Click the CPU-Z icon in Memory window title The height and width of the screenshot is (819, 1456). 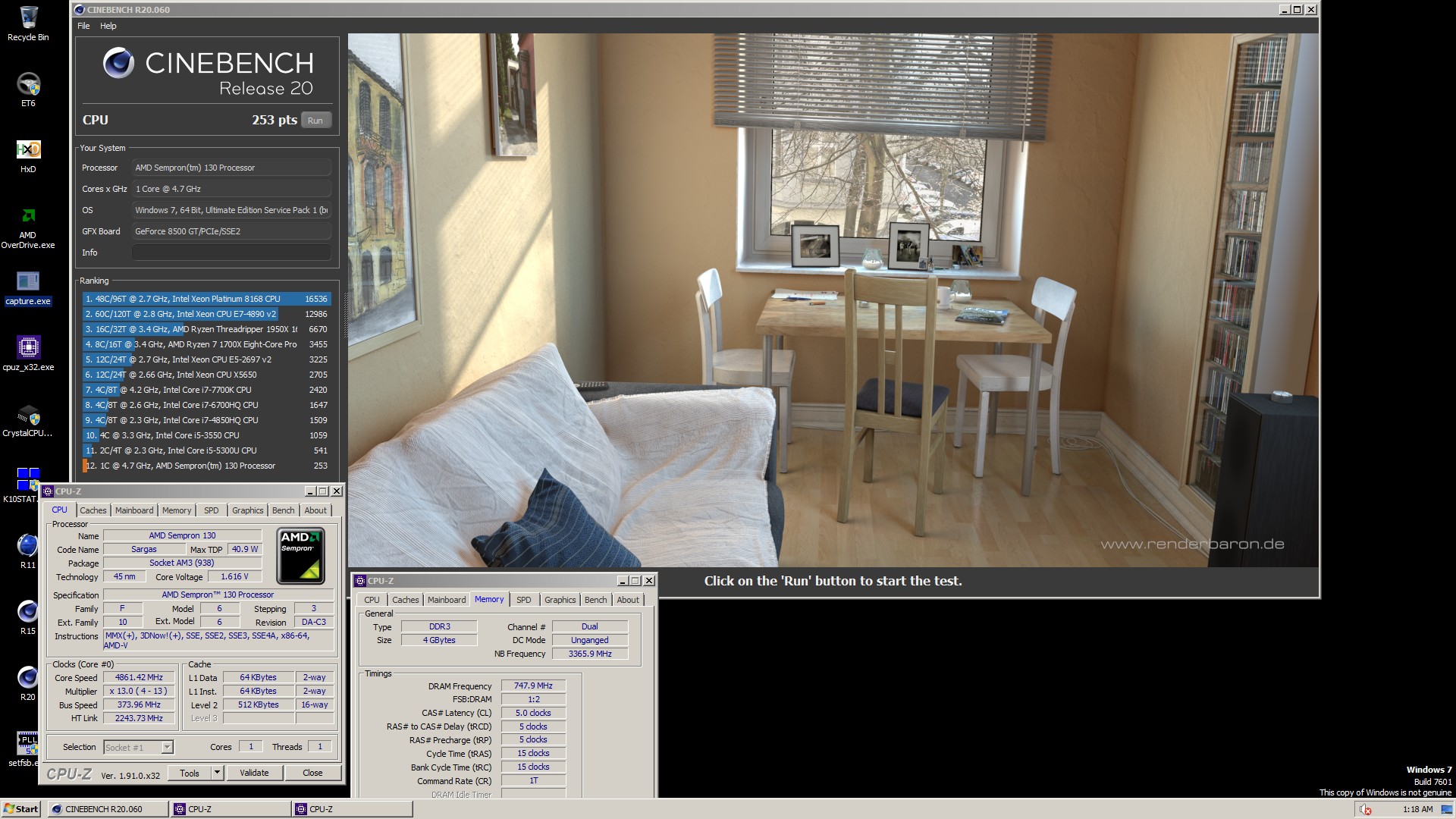pyautogui.click(x=360, y=581)
